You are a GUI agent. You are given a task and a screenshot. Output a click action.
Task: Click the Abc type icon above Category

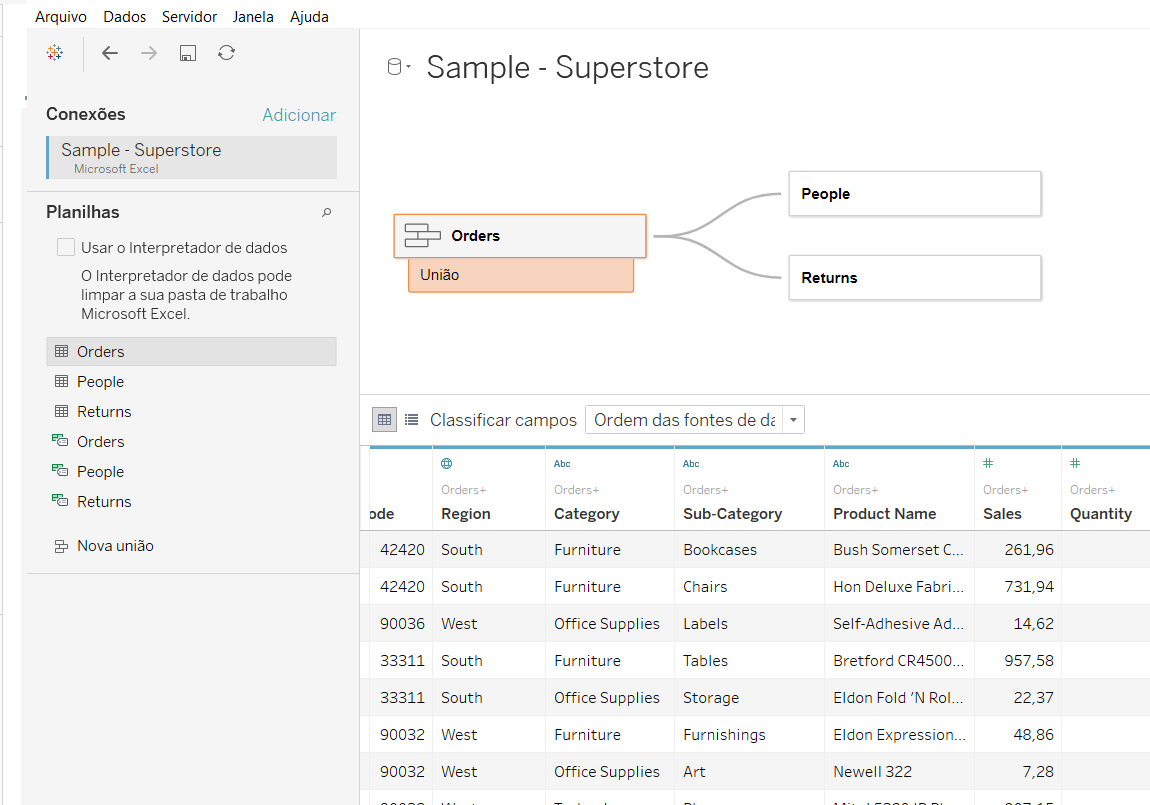pyautogui.click(x=563, y=463)
